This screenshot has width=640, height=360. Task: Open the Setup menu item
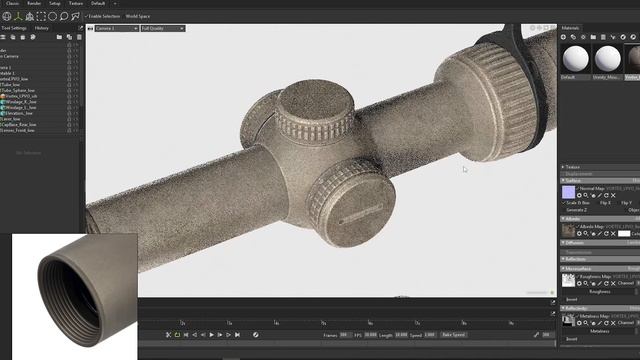(55, 3)
